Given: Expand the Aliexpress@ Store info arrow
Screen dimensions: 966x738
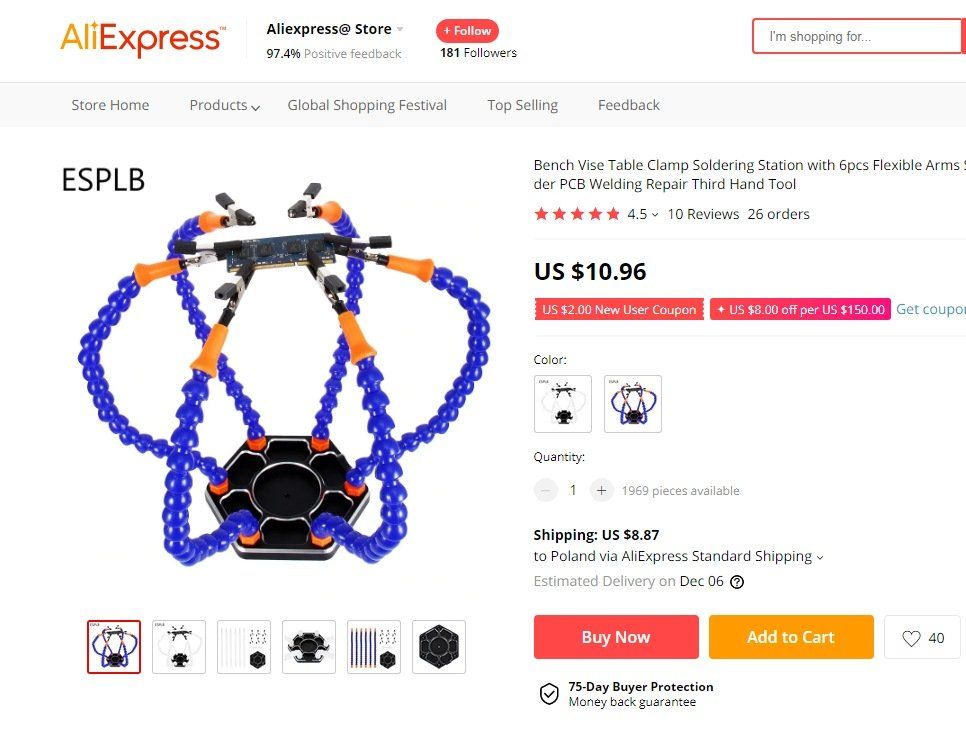Looking at the screenshot, I should (x=400, y=29).
